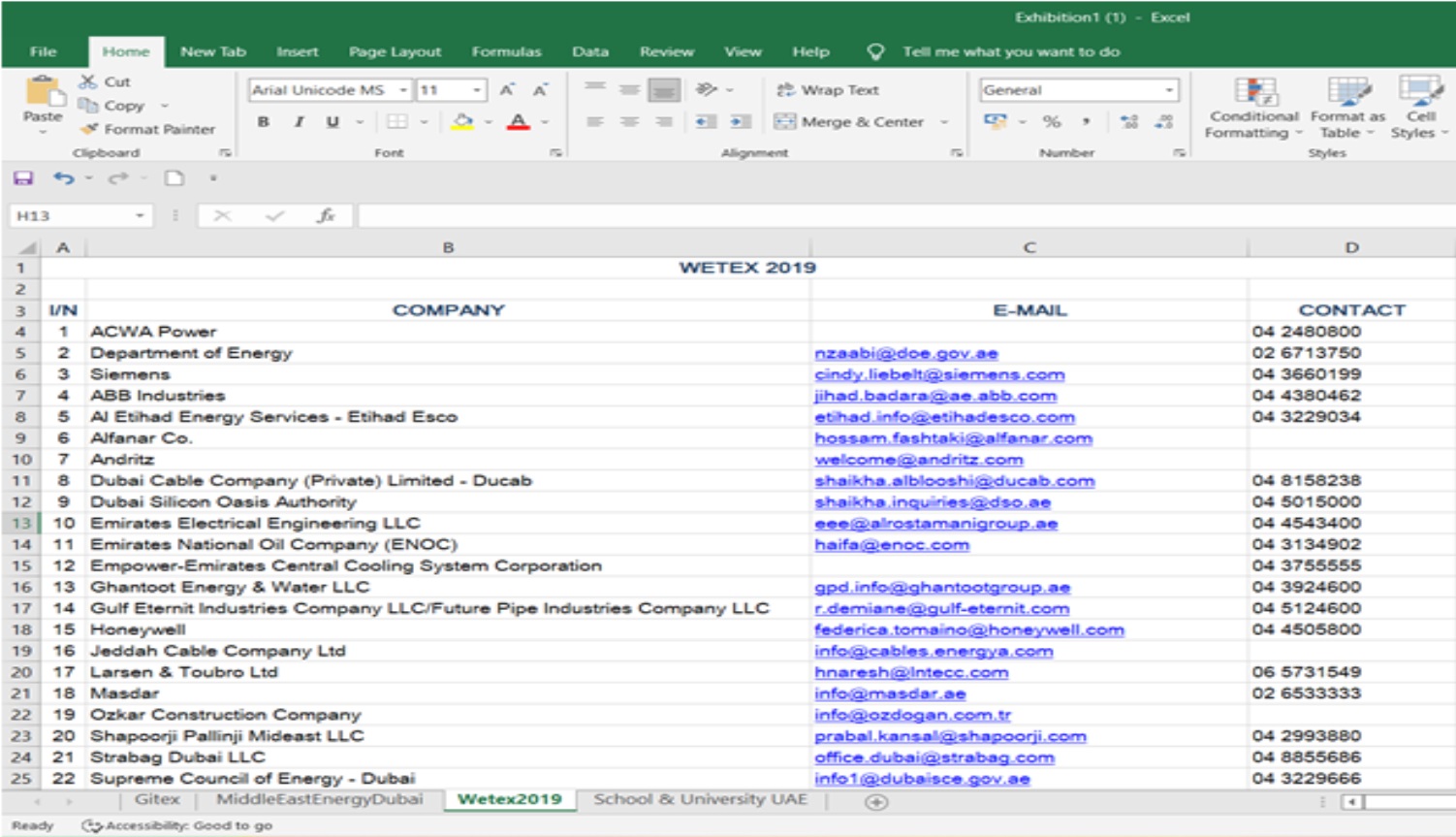This screenshot has height=837, width=1456.
Task: Increase font size with larger A icon
Action: tap(507, 90)
